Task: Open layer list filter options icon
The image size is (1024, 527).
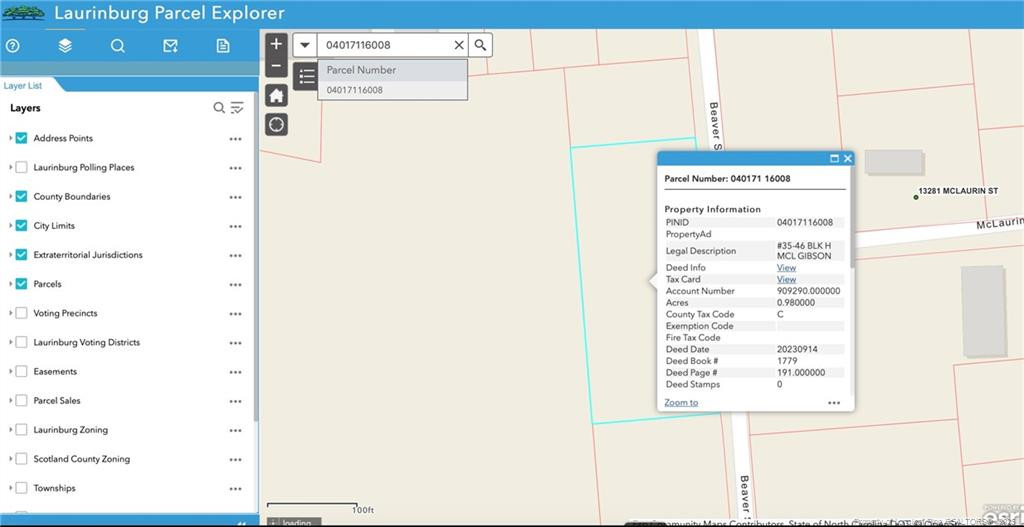Action: (237, 108)
